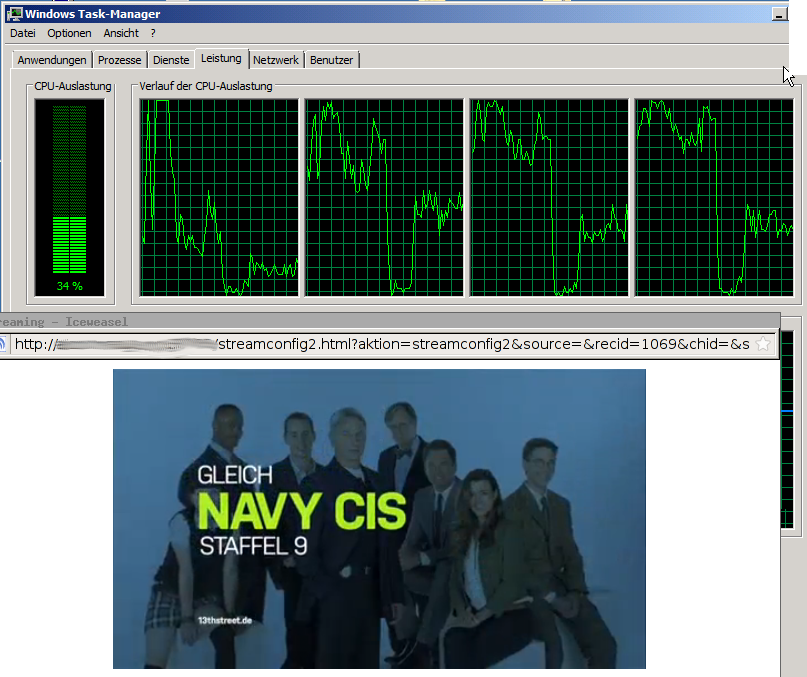Click the 'Verlauf der CPU-Auslastung' label

[206, 86]
